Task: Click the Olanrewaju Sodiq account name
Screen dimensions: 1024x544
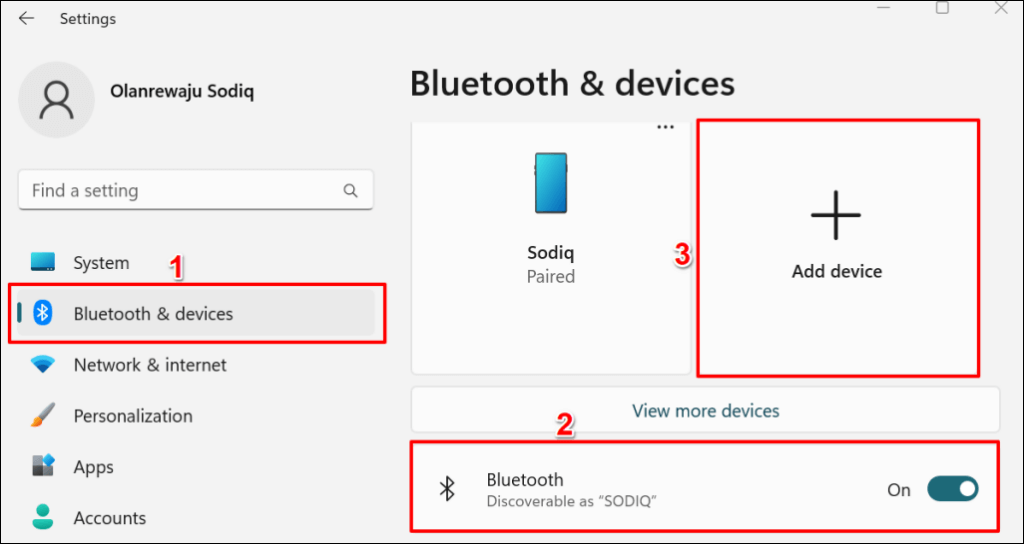Action: (x=182, y=91)
